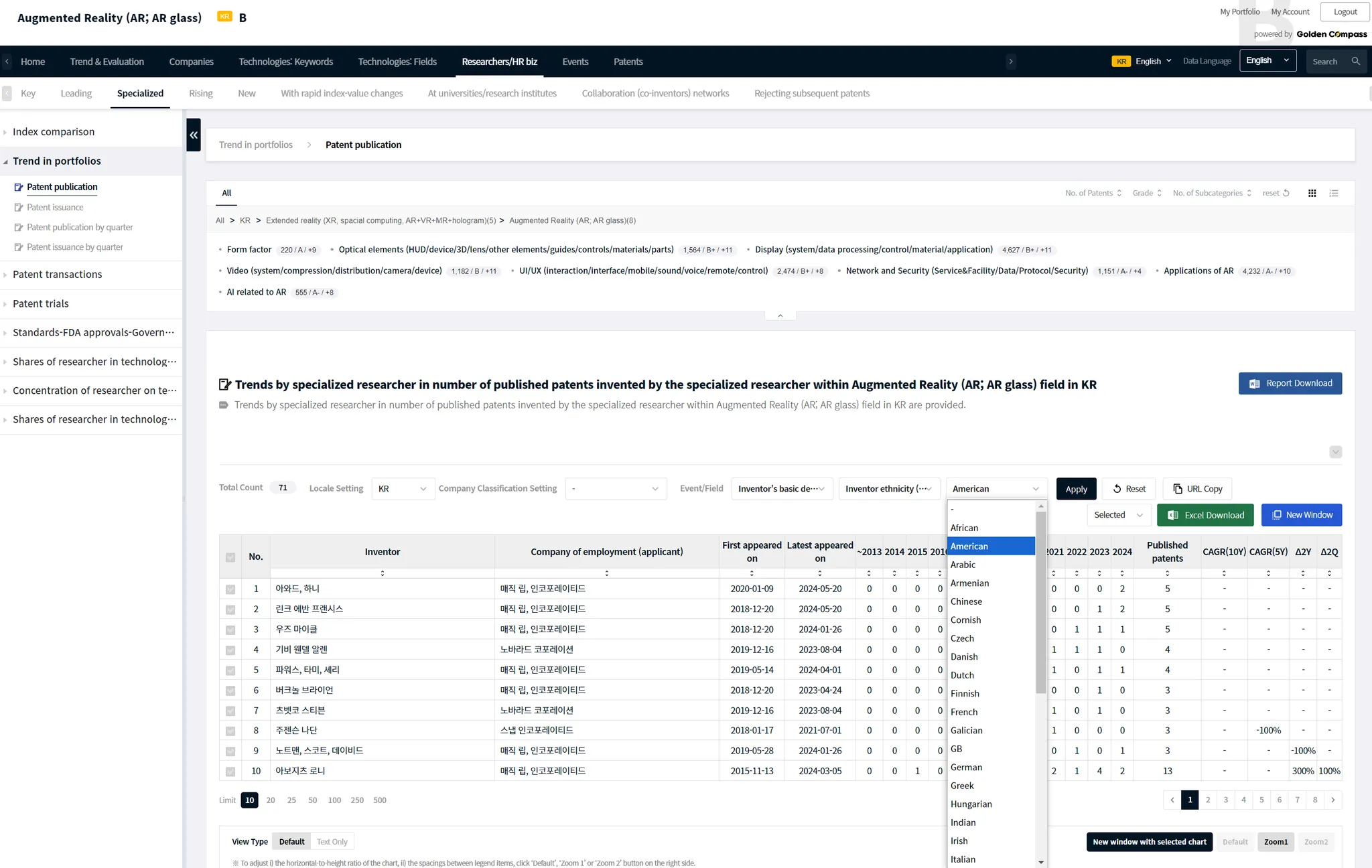Image resolution: width=1372 pixels, height=868 pixels.
Task: Open the Locale Setting KR dropdown
Action: click(403, 488)
